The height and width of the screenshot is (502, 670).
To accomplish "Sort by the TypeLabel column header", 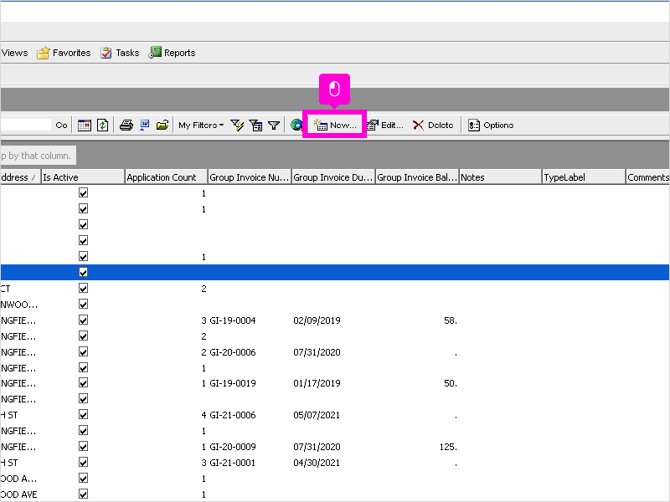I will 584,177.
